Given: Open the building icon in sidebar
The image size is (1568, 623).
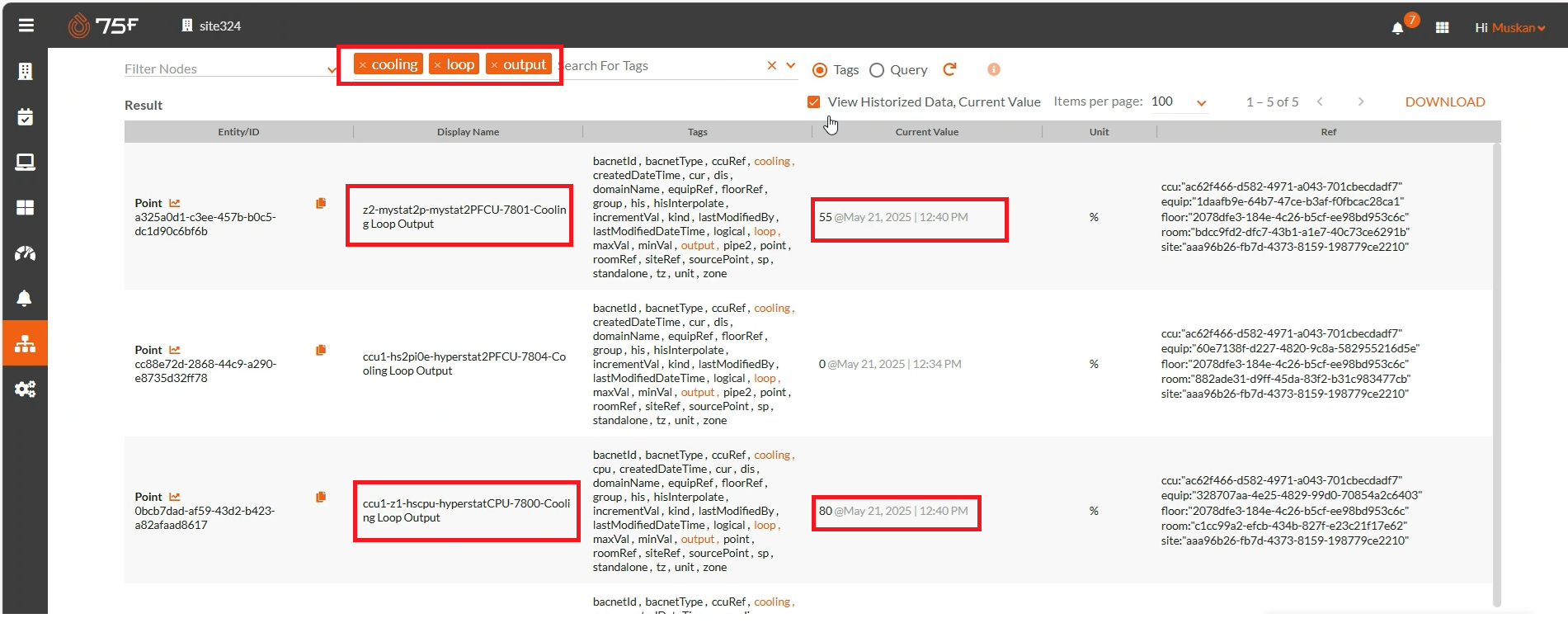Looking at the screenshot, I should point(25,72).
